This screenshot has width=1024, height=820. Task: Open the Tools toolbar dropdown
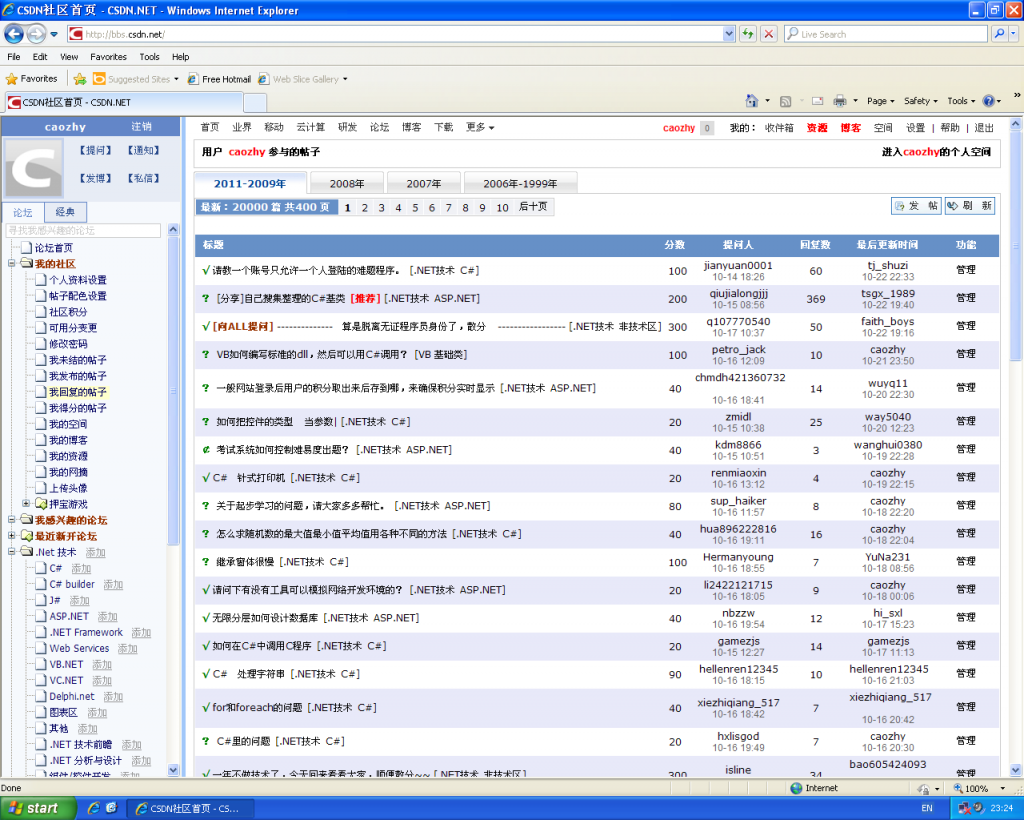coord(961,101)
